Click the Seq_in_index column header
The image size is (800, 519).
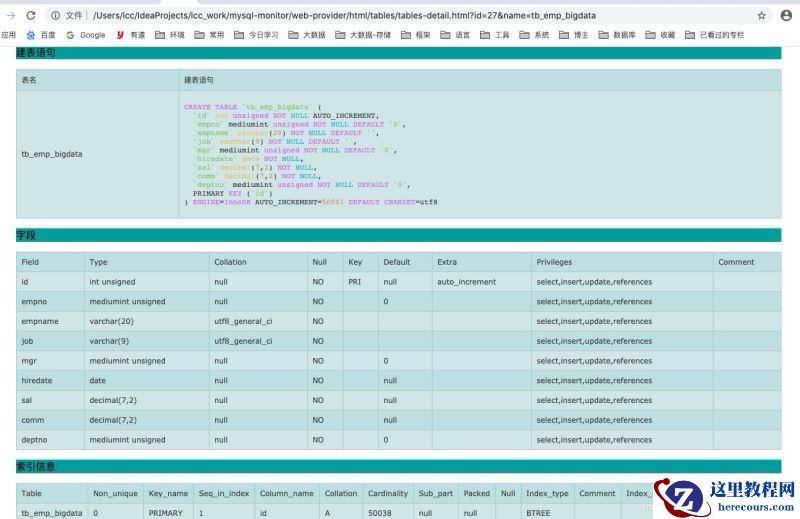click(224, 493)
